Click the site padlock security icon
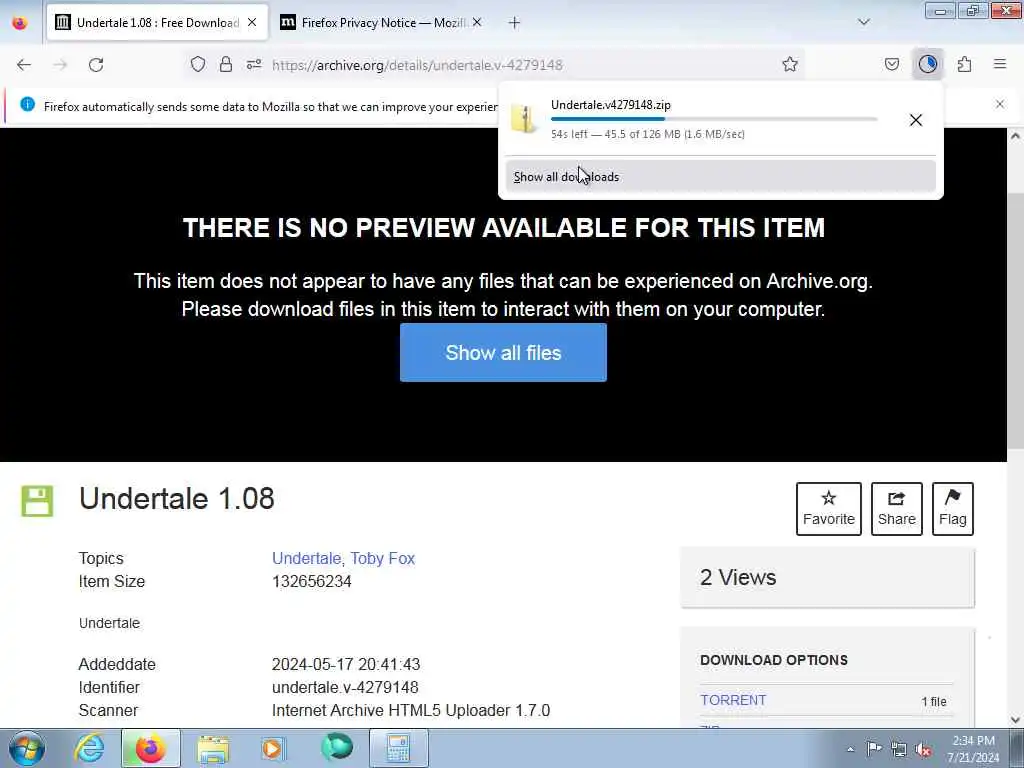This screenshot has height=768, width=1024. (226, 64)
